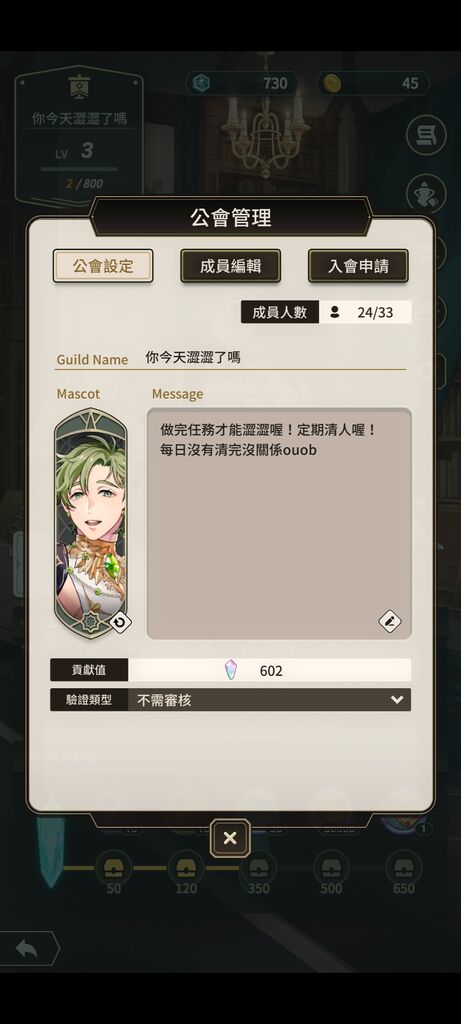Expand the 驗證類型 dropdown arrow
This screenshot has height=1024, width=461.
396,699
